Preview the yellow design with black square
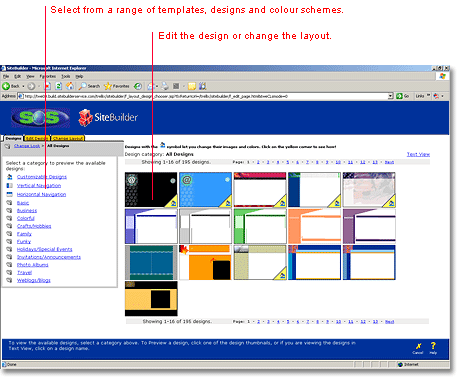 pos(151,299)
